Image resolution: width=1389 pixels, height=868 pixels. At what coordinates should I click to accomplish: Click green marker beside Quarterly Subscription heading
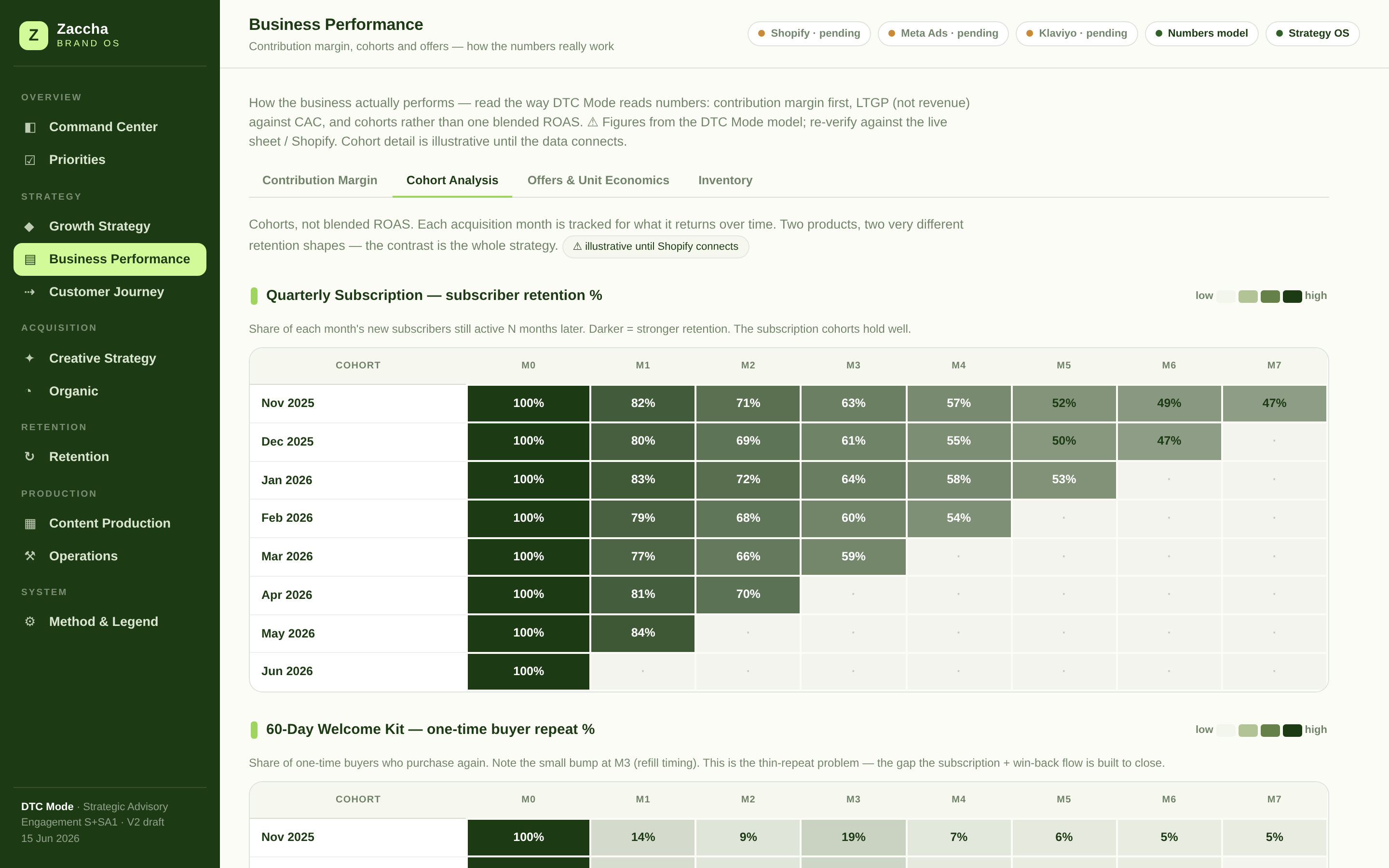[x=254, y=296]
